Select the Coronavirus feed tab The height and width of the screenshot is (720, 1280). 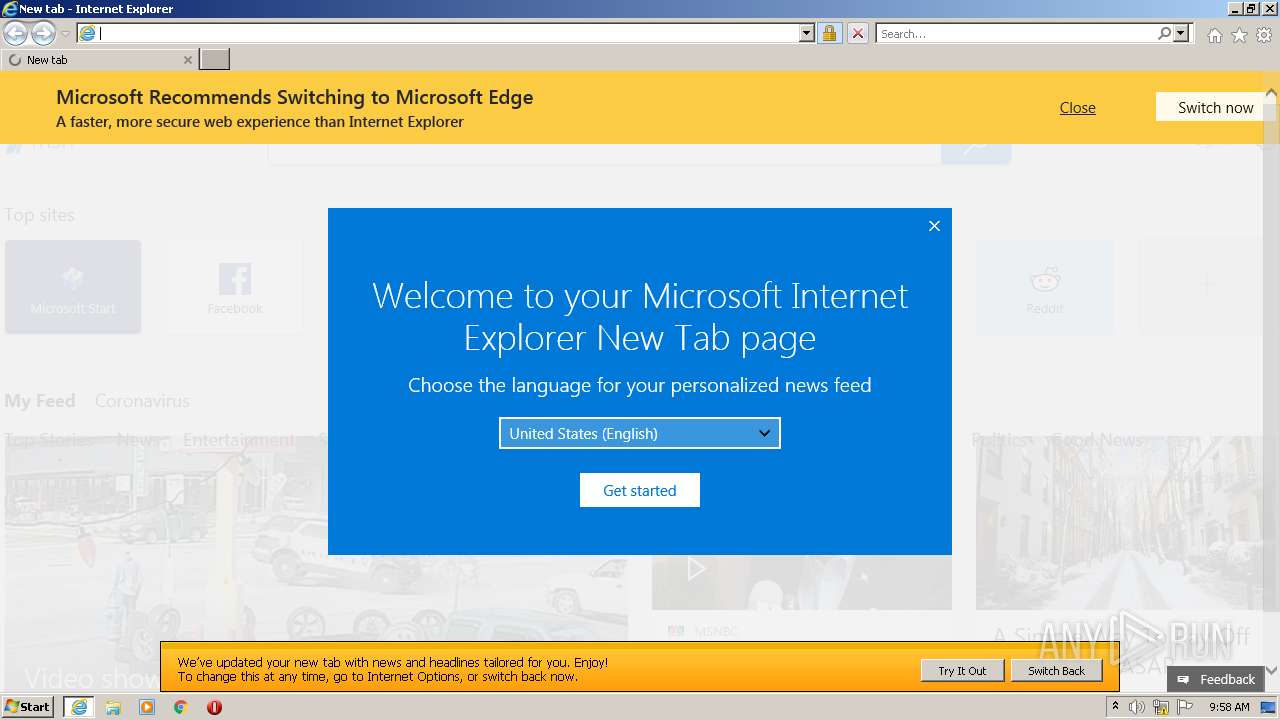[142, 401]
